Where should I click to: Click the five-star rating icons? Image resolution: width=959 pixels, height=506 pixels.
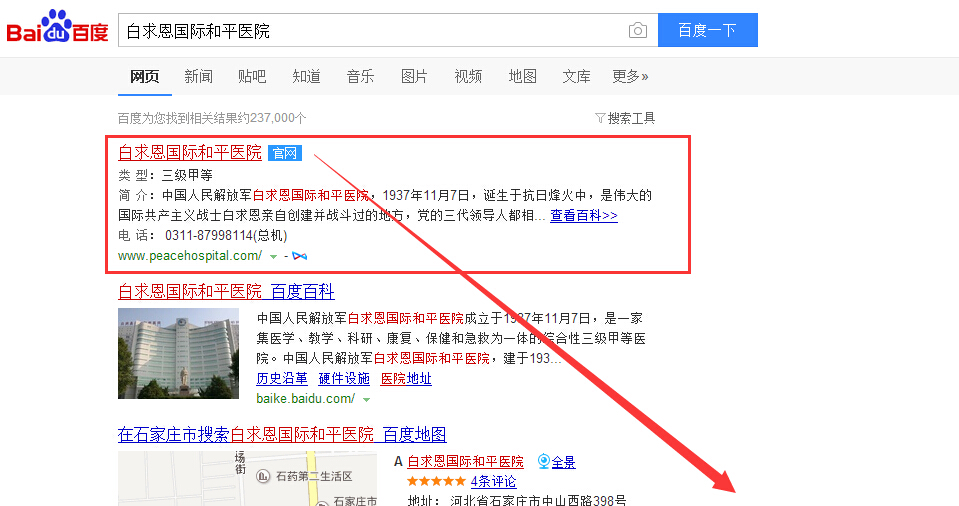click(x=436, y=482)
